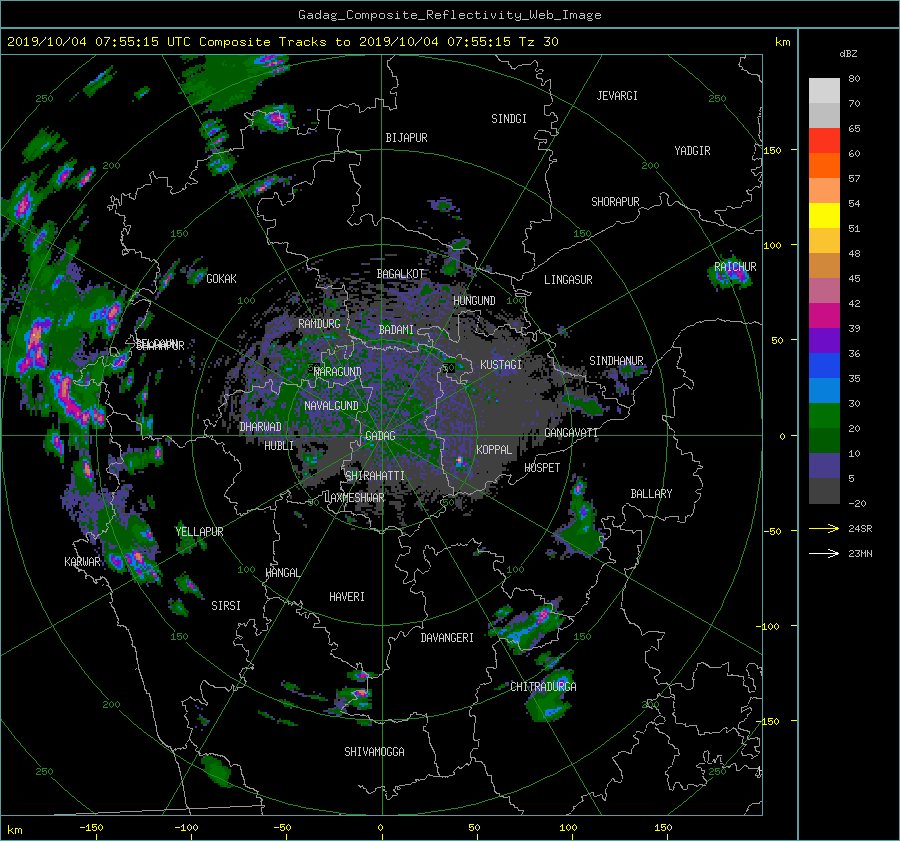Click the storm cell over RAICHUR
Screen dimensions: 900x841
730,274
